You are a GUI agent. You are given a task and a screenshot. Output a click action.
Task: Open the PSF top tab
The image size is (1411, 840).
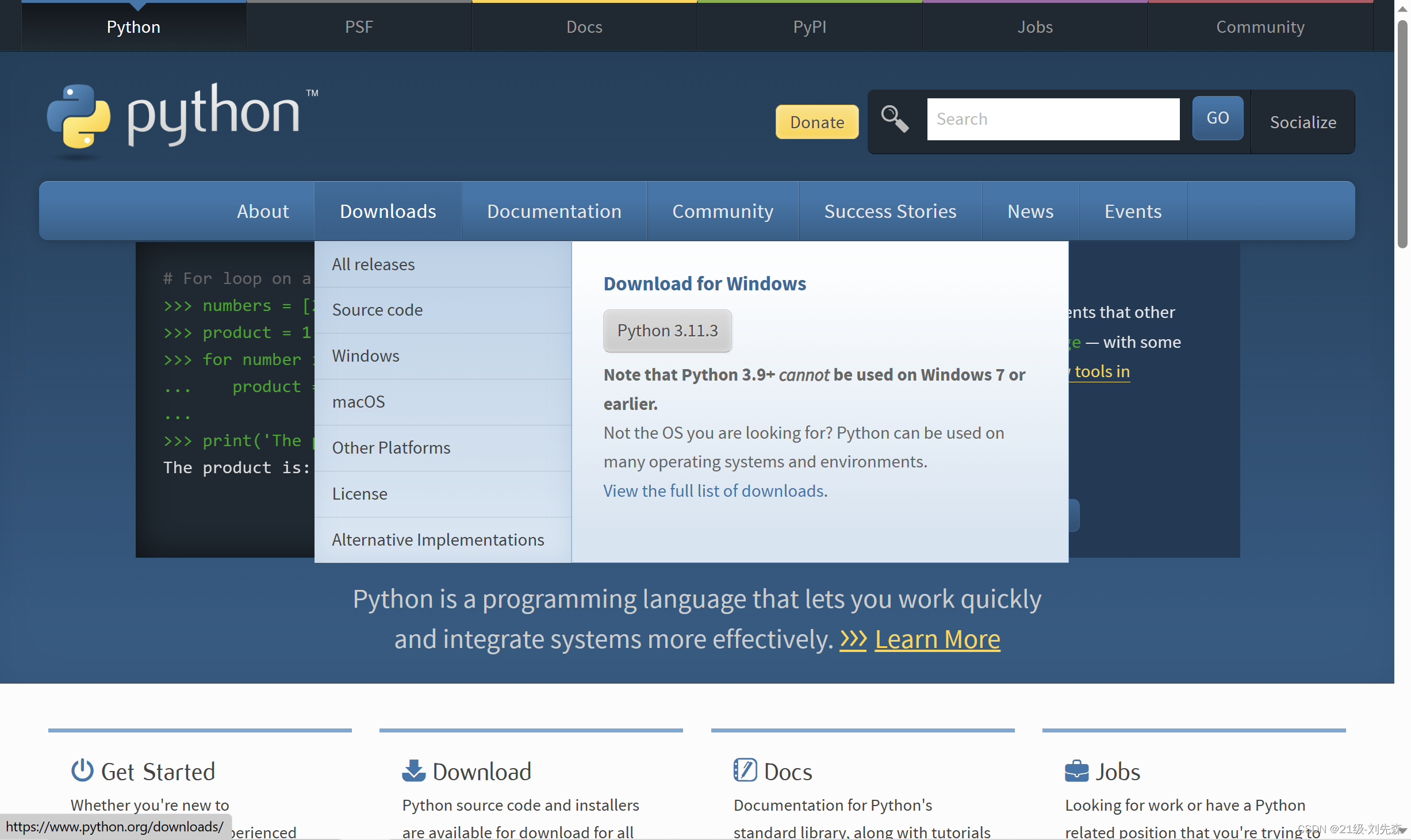click(x=359, y=27)
